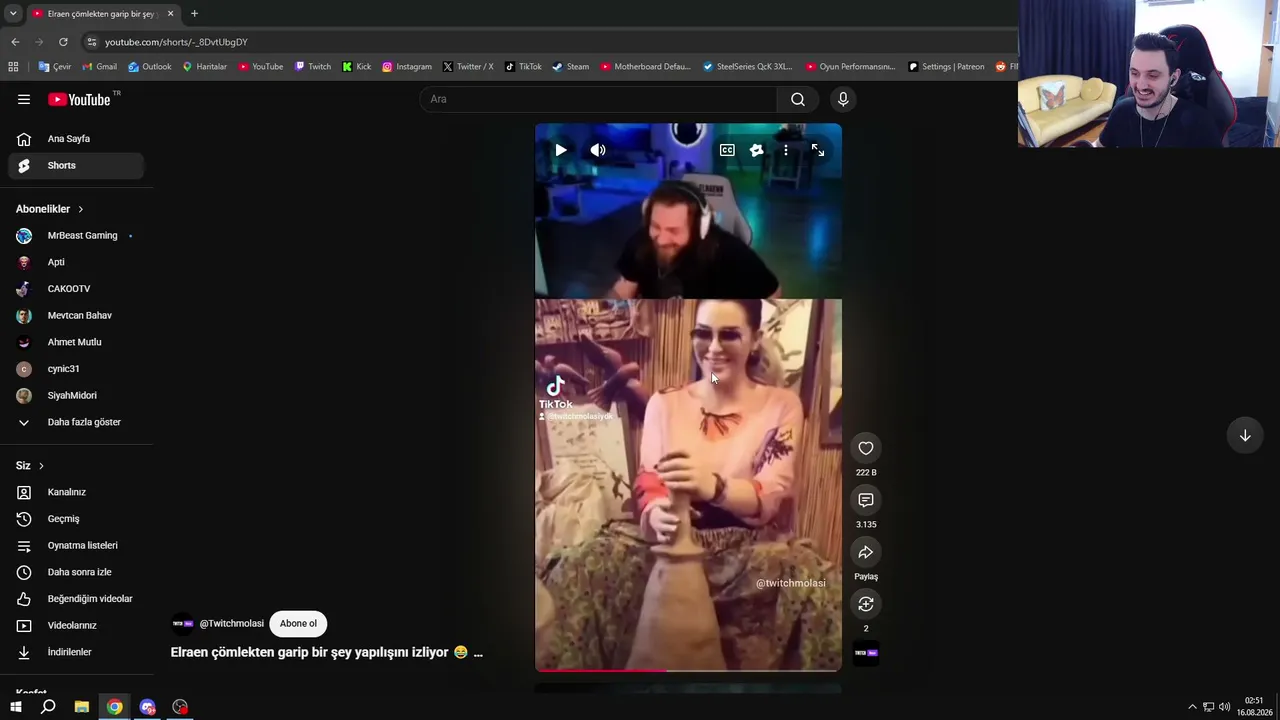Open the Gmail bookmark
The image size is (1280, 720).
[x=99, y=67]
